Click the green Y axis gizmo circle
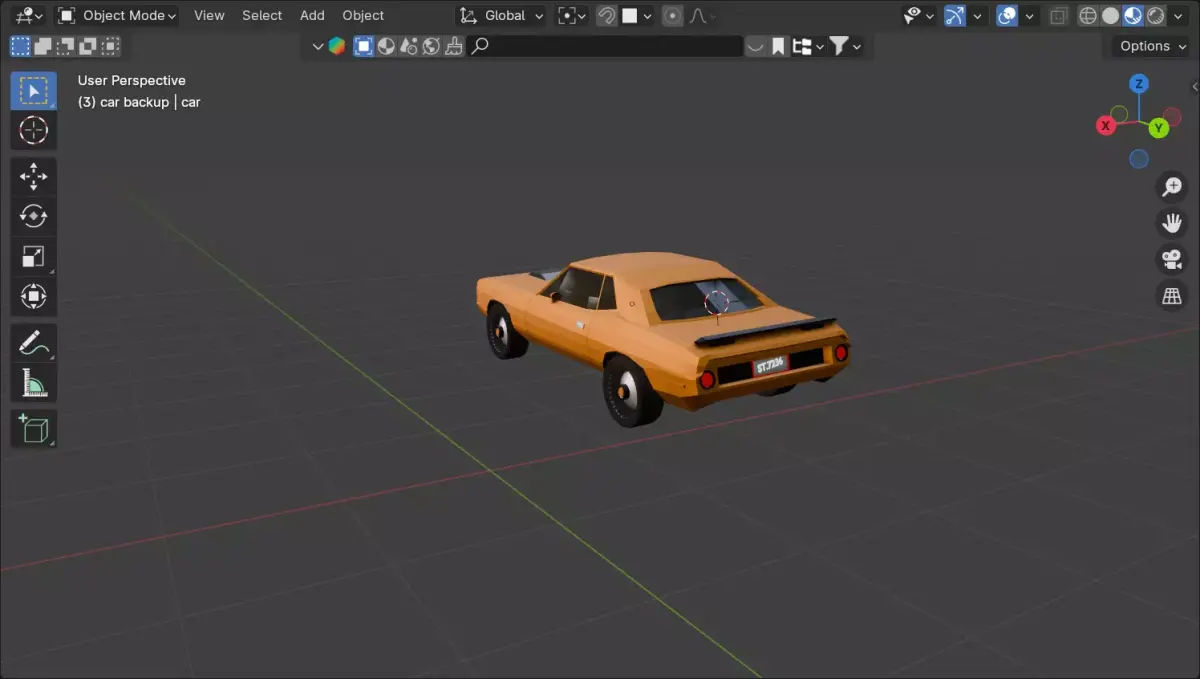Screen dimensions: 1200x679 (x=1158, y=127)
